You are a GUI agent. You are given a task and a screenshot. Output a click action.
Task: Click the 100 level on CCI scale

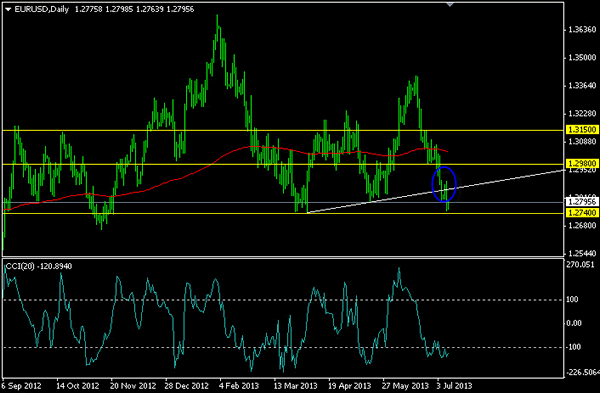click(572, 300)
